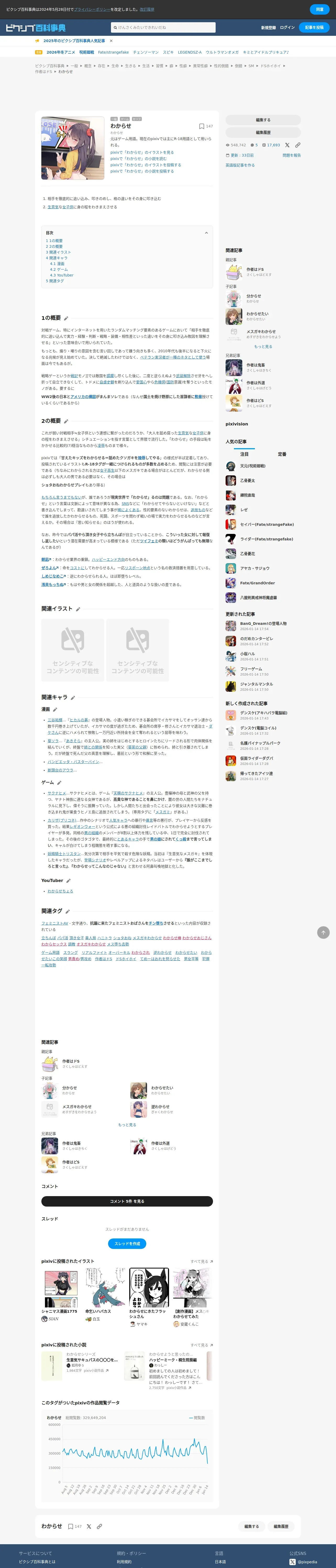This screenshot has height=1568, width=336.
Task: Open the ピクシブ百科事典 logo home link
Action: [35, 28]
